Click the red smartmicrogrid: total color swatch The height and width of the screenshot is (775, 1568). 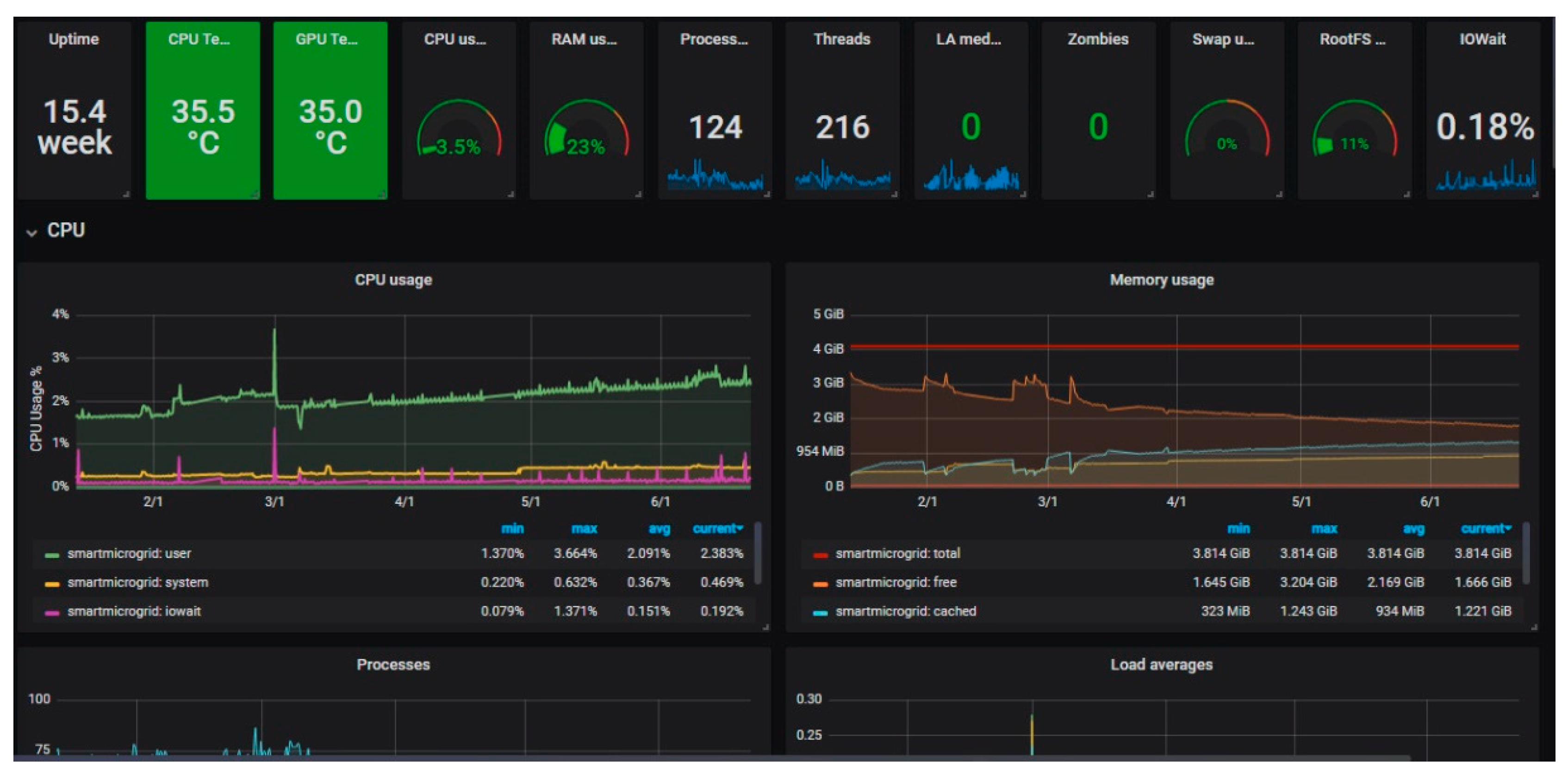[x=820, y=554]
